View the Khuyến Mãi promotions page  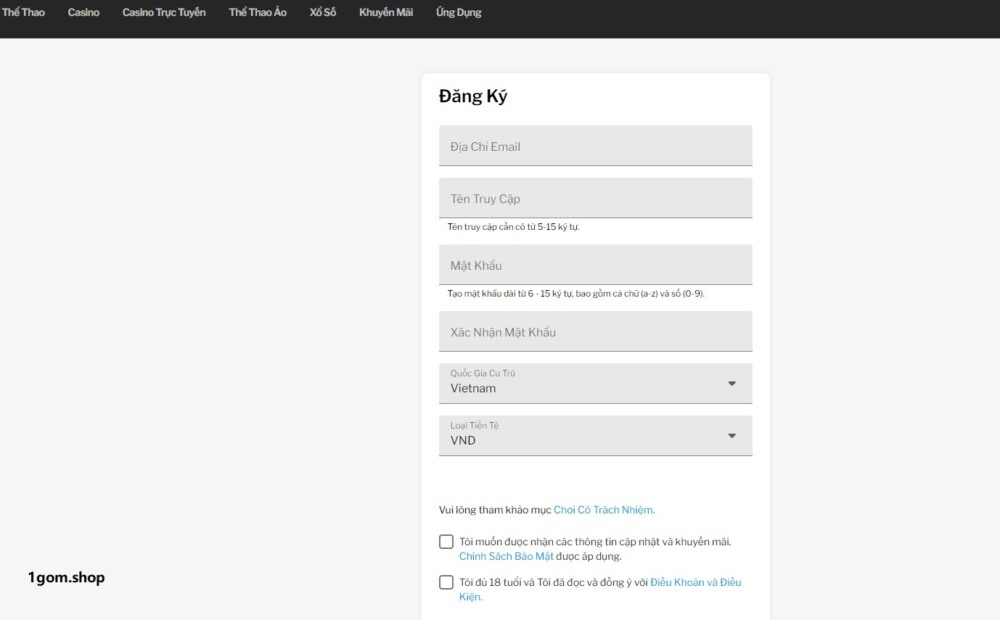click(x=385, y=13)
